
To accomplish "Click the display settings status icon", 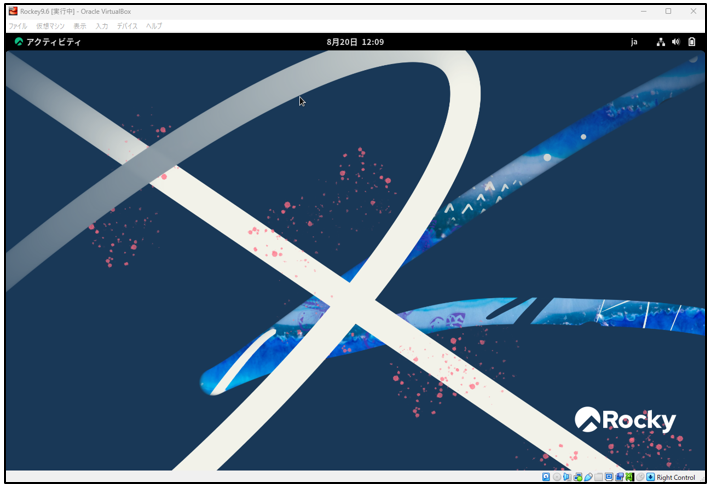I will tap(609, 477).
